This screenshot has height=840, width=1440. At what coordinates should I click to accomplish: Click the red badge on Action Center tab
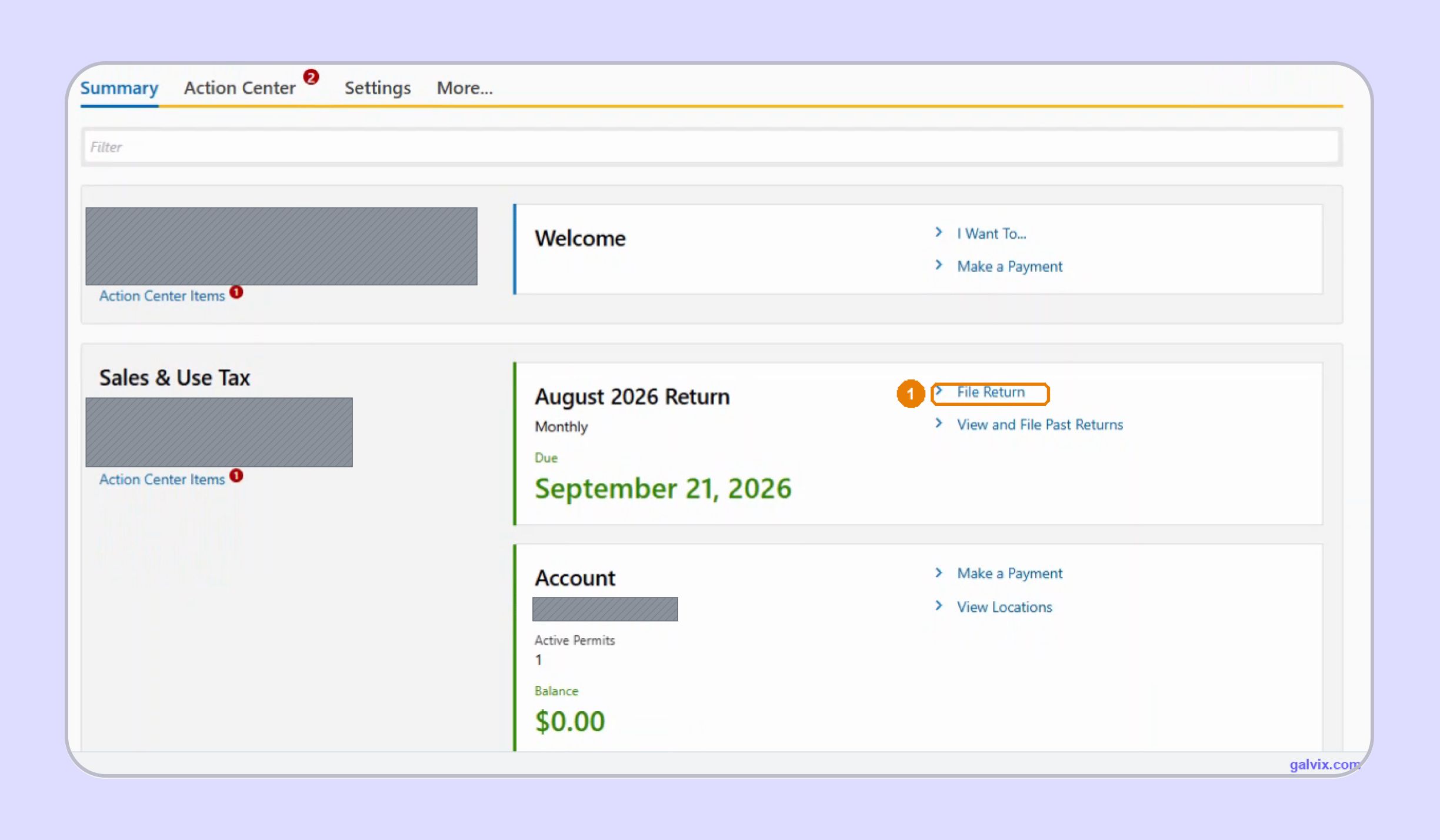pos(311,77)
